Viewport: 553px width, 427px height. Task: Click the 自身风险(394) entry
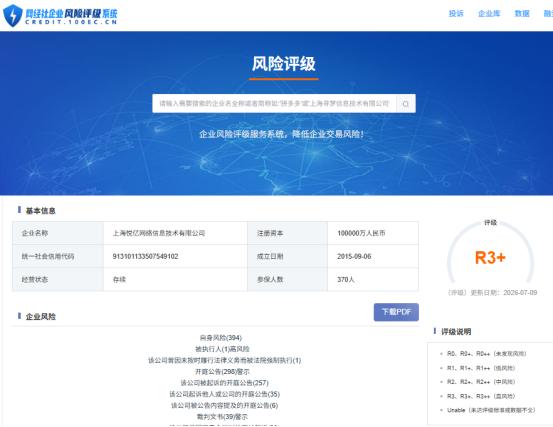(221, 338)
